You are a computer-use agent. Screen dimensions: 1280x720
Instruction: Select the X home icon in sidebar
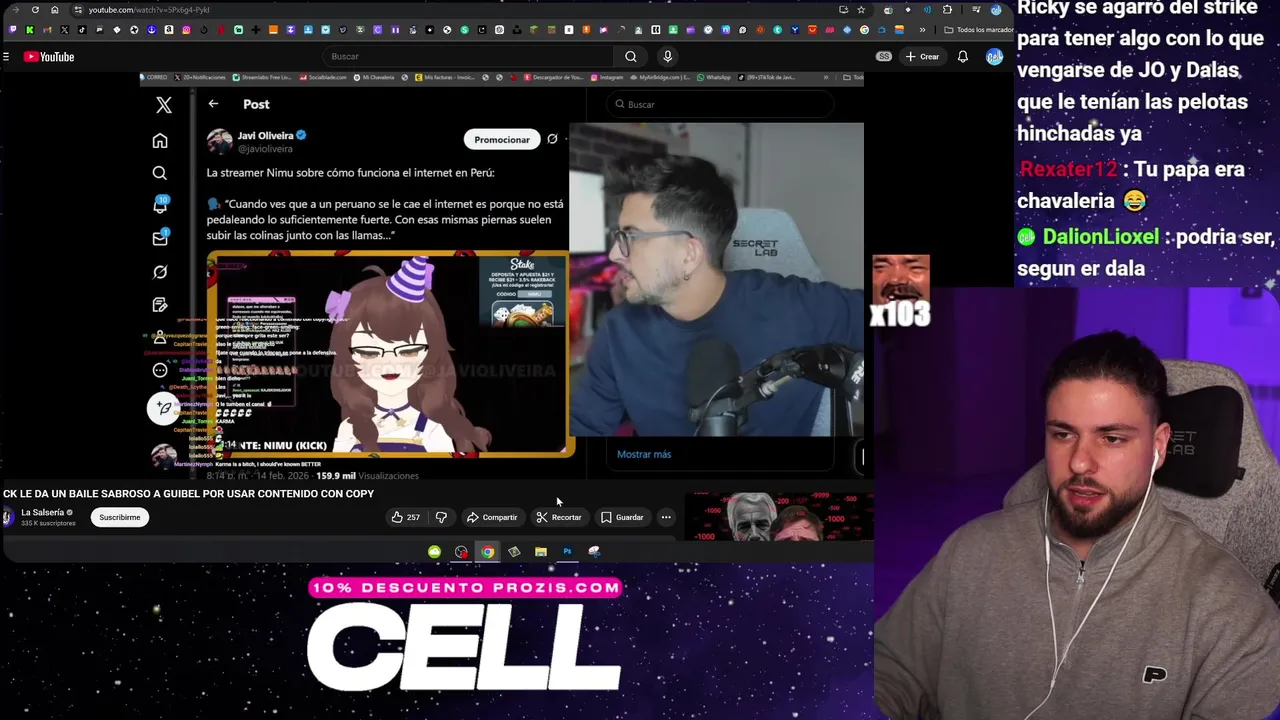(x=160, y=141)
